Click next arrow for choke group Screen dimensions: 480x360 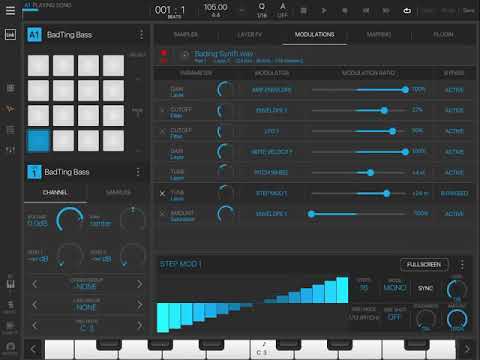point(140,284)
